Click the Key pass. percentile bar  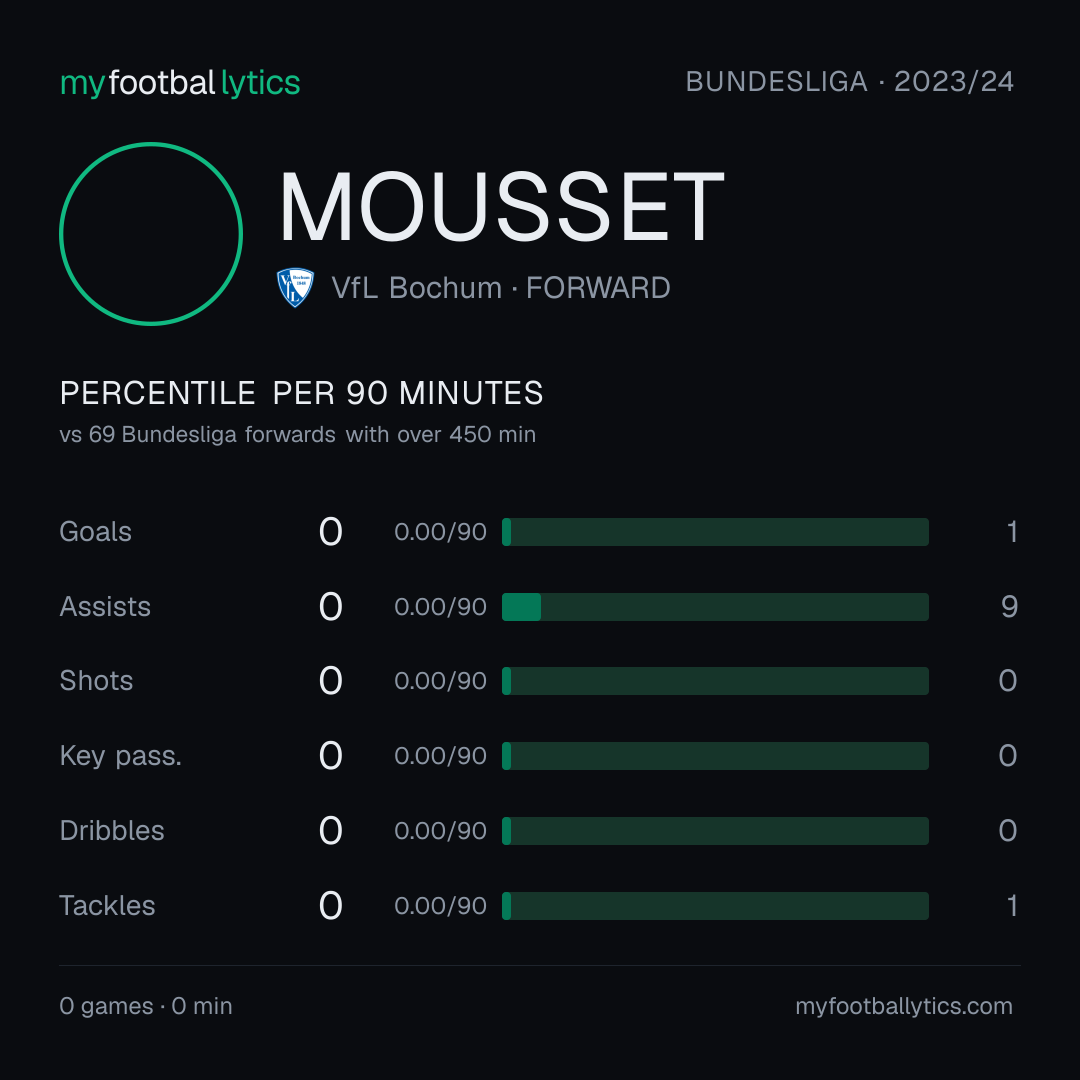715,756
